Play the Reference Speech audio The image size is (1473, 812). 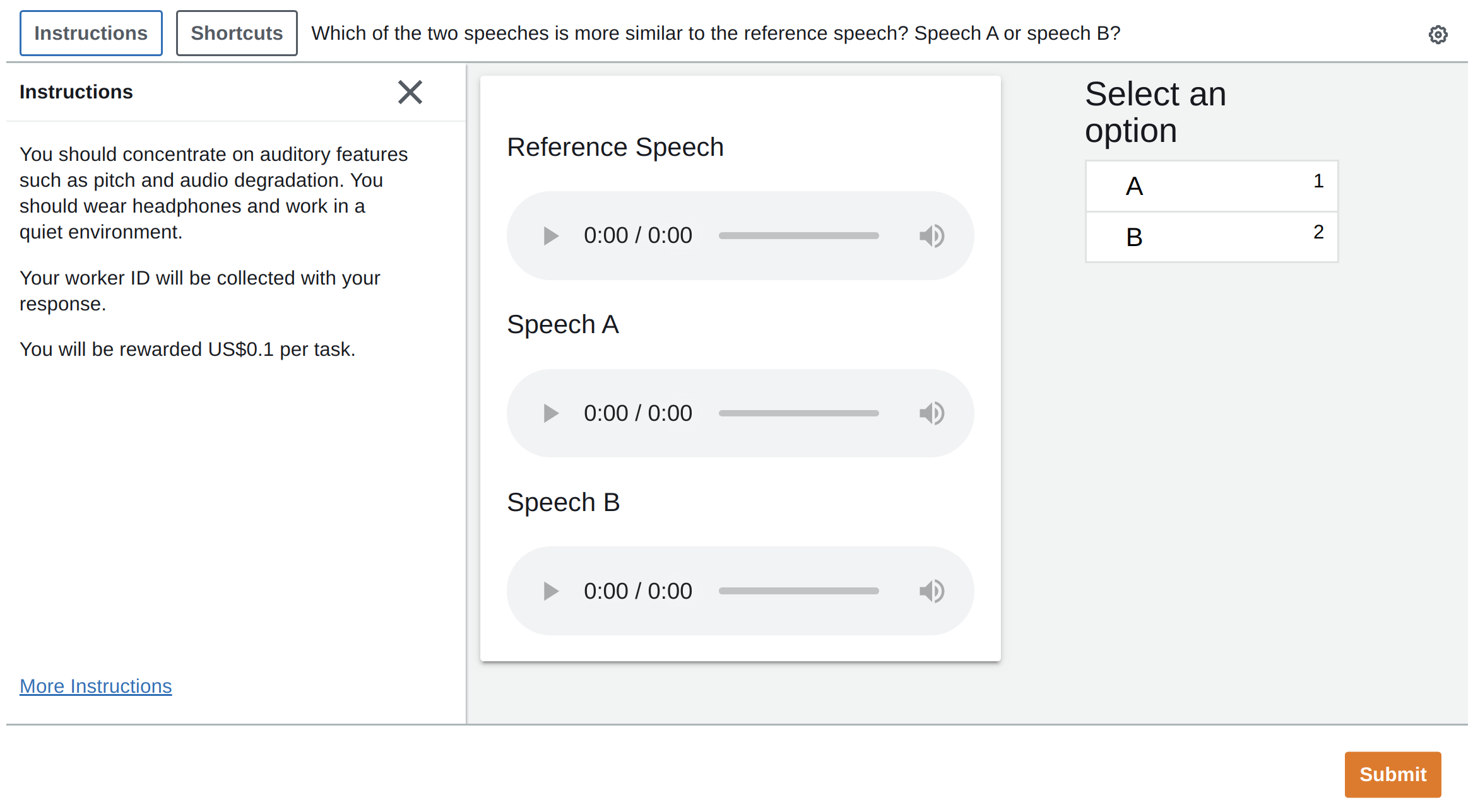(x=550, y=236)
